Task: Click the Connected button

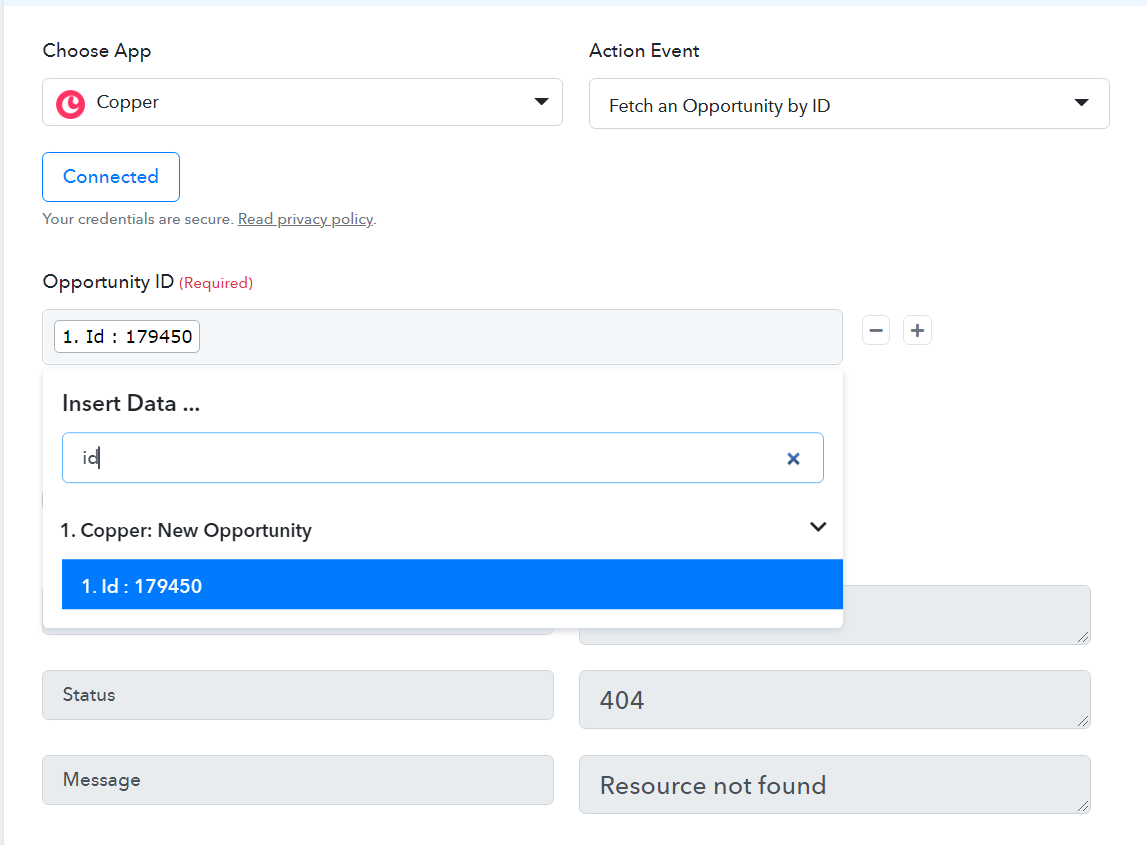Action: click(111, 177)
